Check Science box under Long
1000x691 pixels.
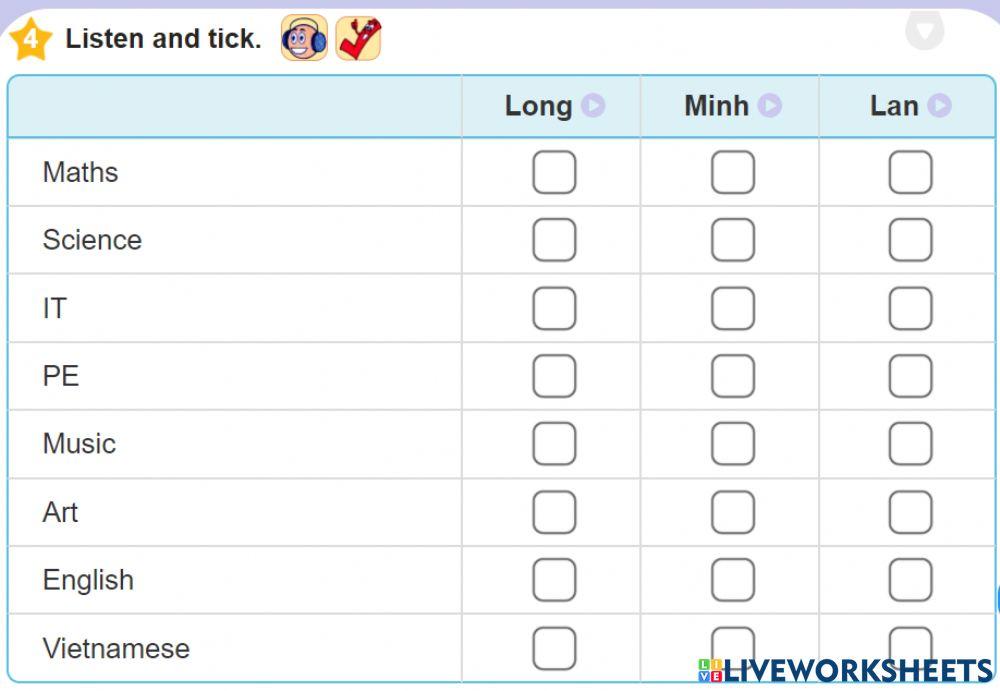point(554,240)
